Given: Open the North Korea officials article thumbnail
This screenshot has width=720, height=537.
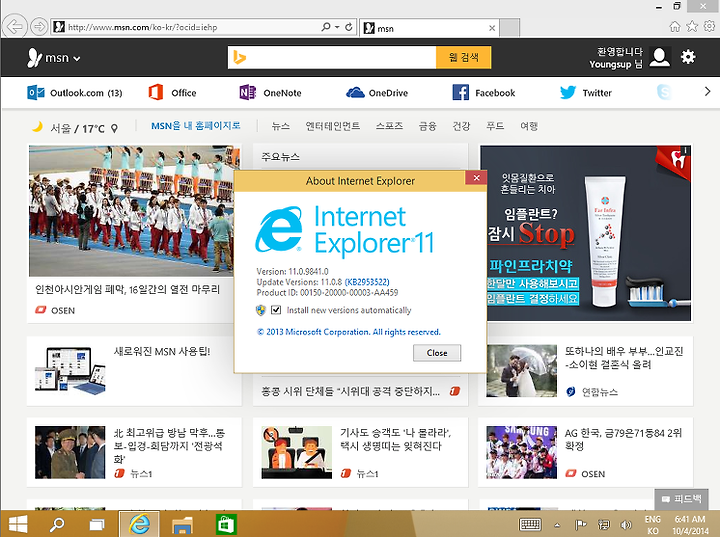Looking at the screenshot, I should (70, 452).
